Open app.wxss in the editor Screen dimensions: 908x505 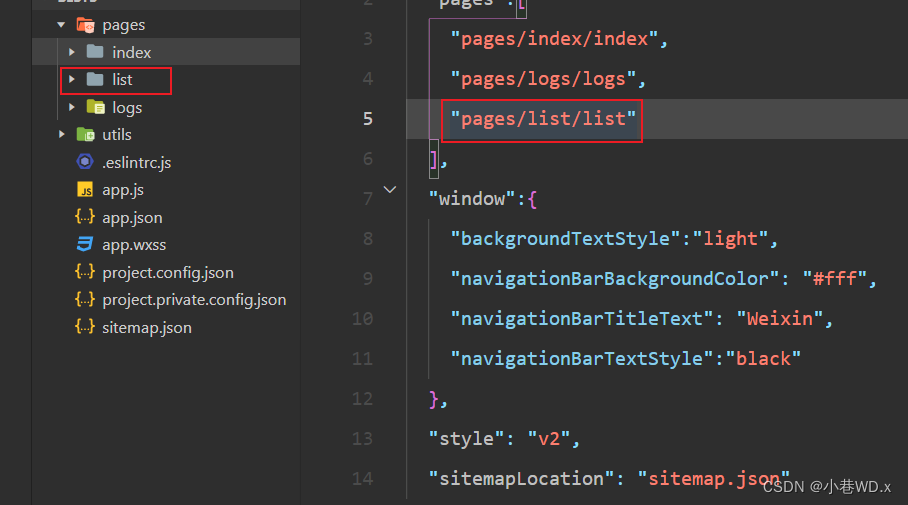point(134,246)
